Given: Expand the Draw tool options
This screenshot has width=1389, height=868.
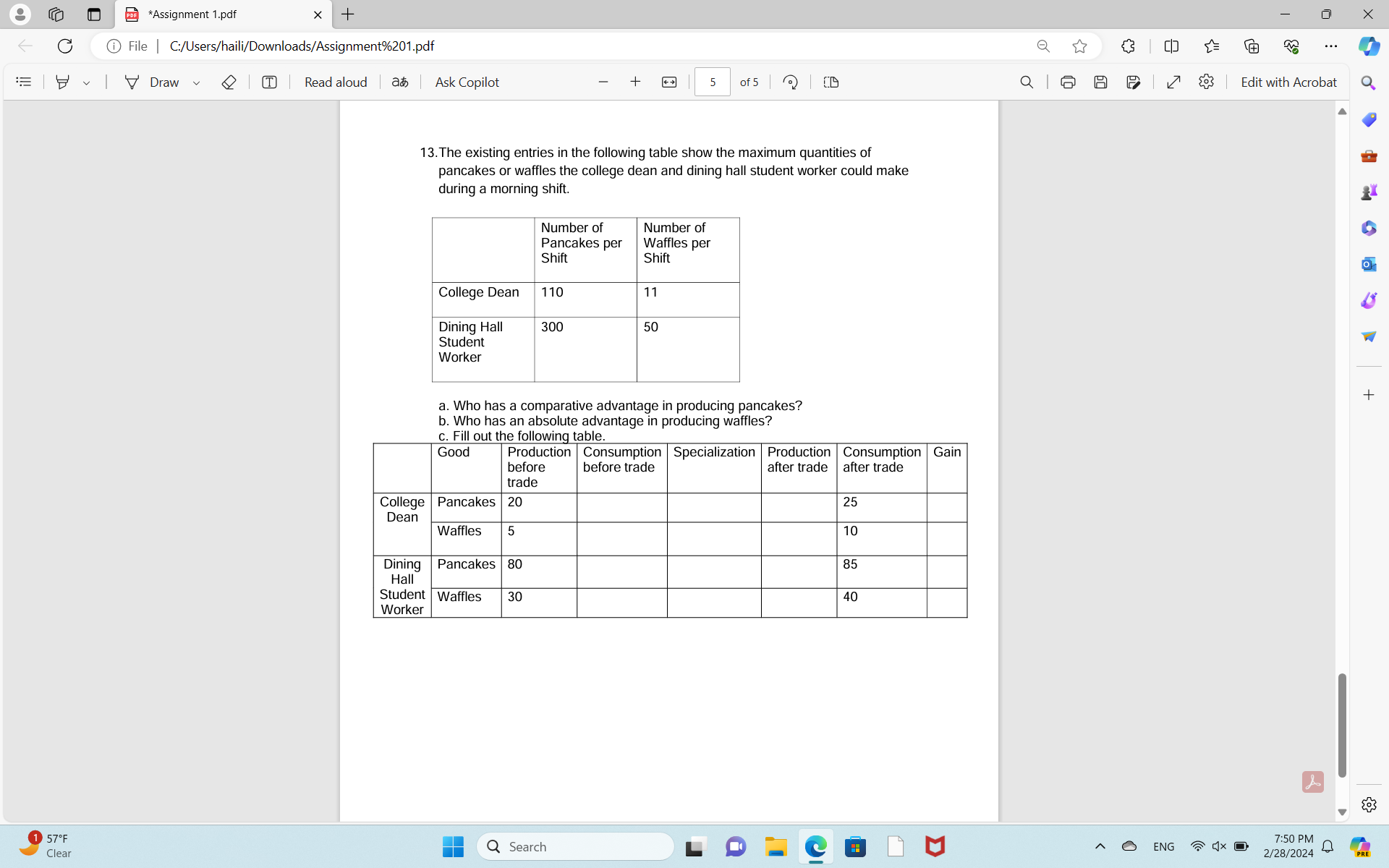Looking at the screenshot, I should click(196, 82).
